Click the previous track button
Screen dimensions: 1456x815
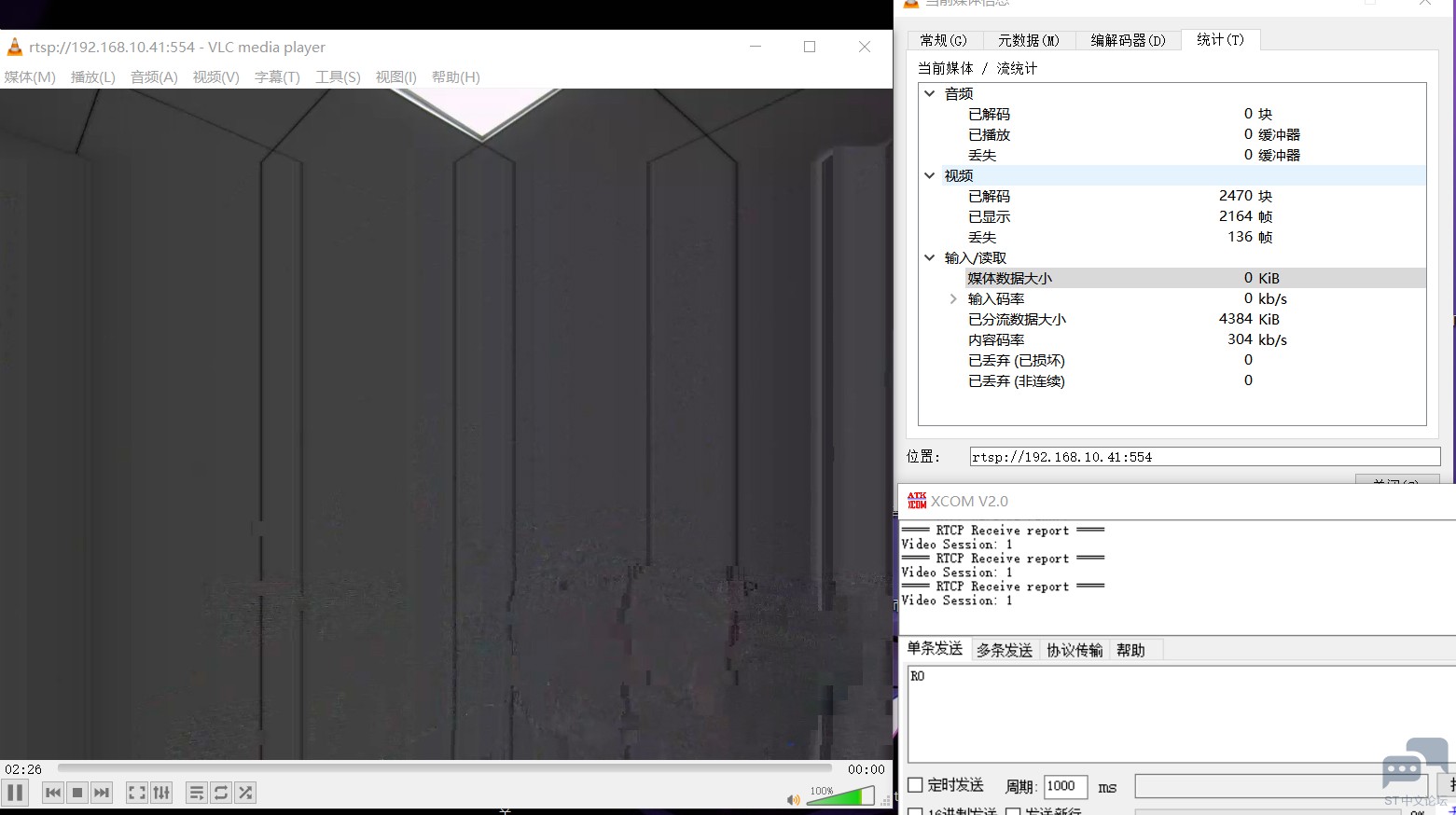click(x=53, y=793)
